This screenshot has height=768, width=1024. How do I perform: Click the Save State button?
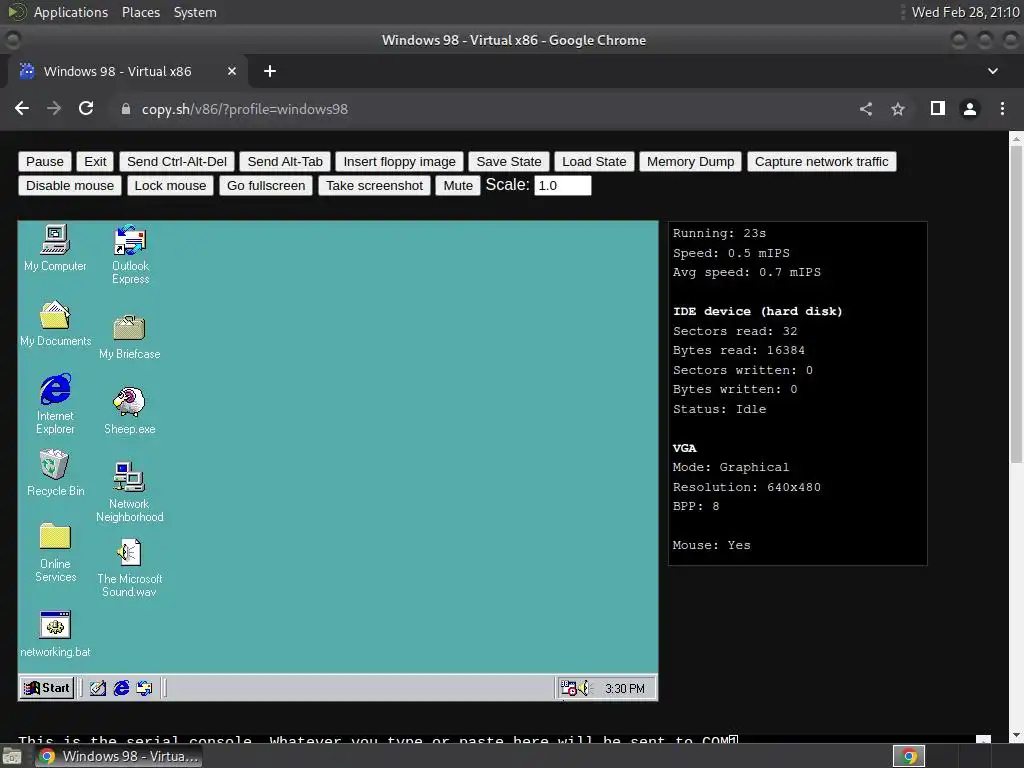509,161
